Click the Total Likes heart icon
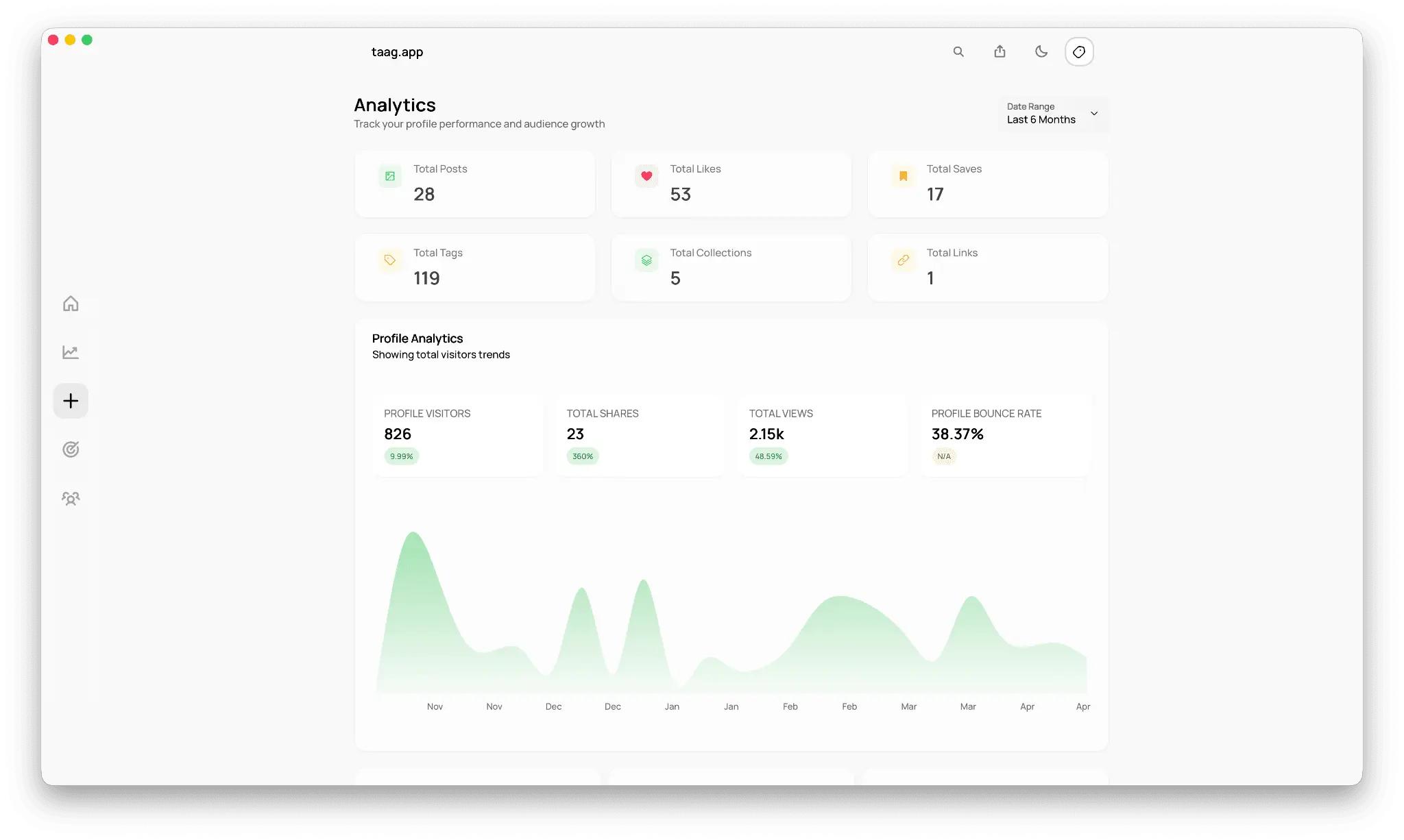Viewport: 1404px width, 840px height. [x=646, y=176]
